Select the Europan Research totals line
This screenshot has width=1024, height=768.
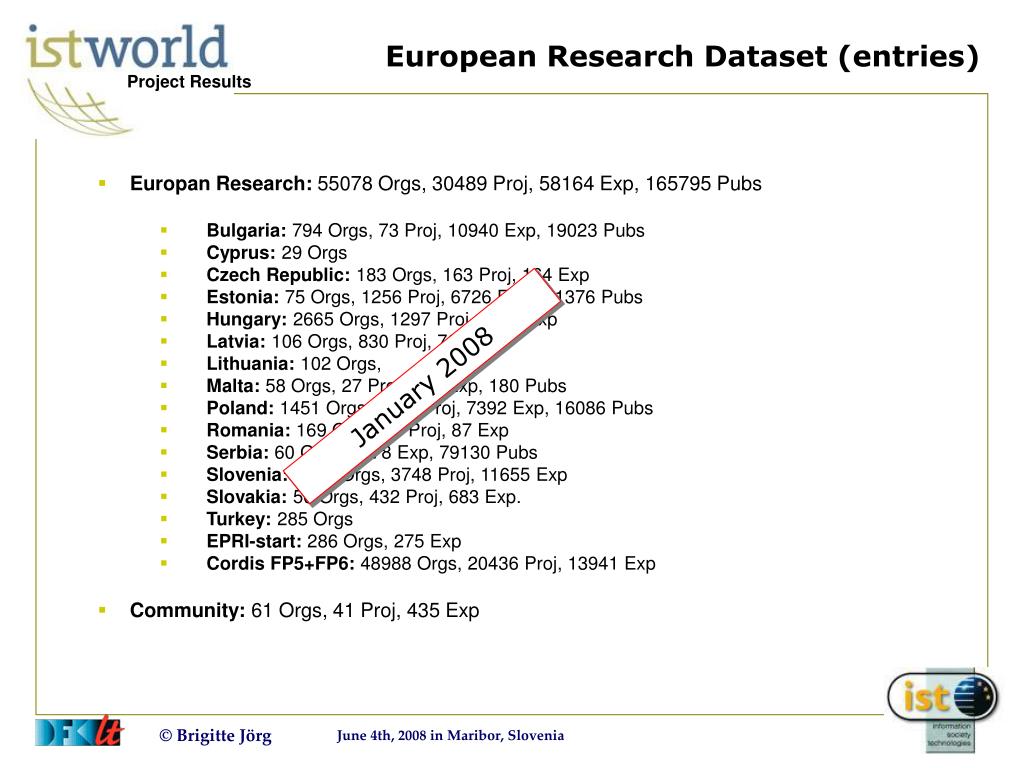click(445, 184)
